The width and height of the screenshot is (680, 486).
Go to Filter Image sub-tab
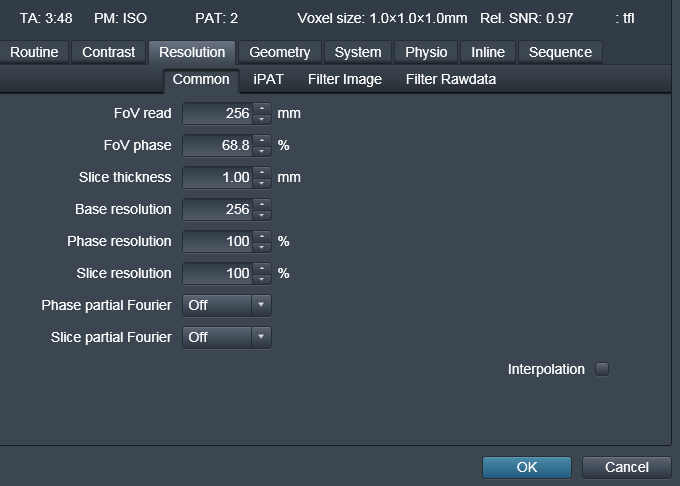click(x=344, y=79)
